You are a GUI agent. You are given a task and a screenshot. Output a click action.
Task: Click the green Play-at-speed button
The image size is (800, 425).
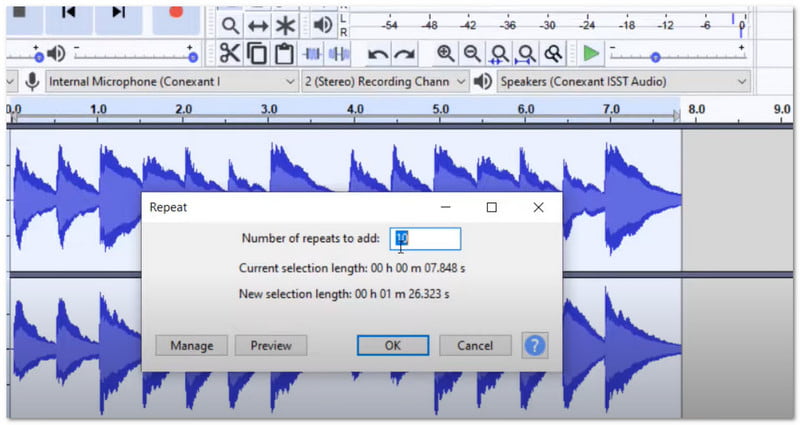[x=592, y=54]
